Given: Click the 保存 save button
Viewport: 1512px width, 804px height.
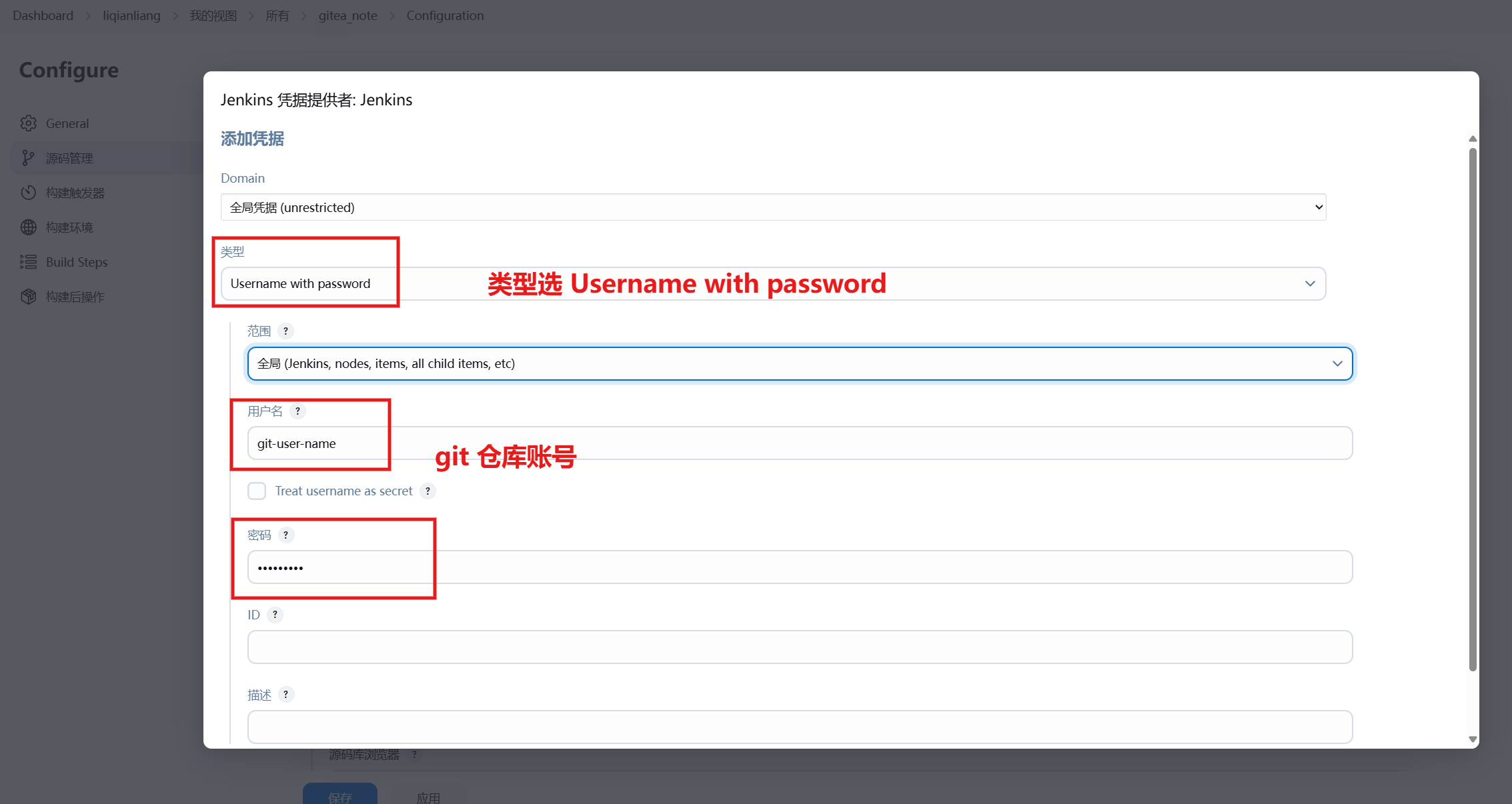Looking at the screenshot, I should click(x=340, y=794).
